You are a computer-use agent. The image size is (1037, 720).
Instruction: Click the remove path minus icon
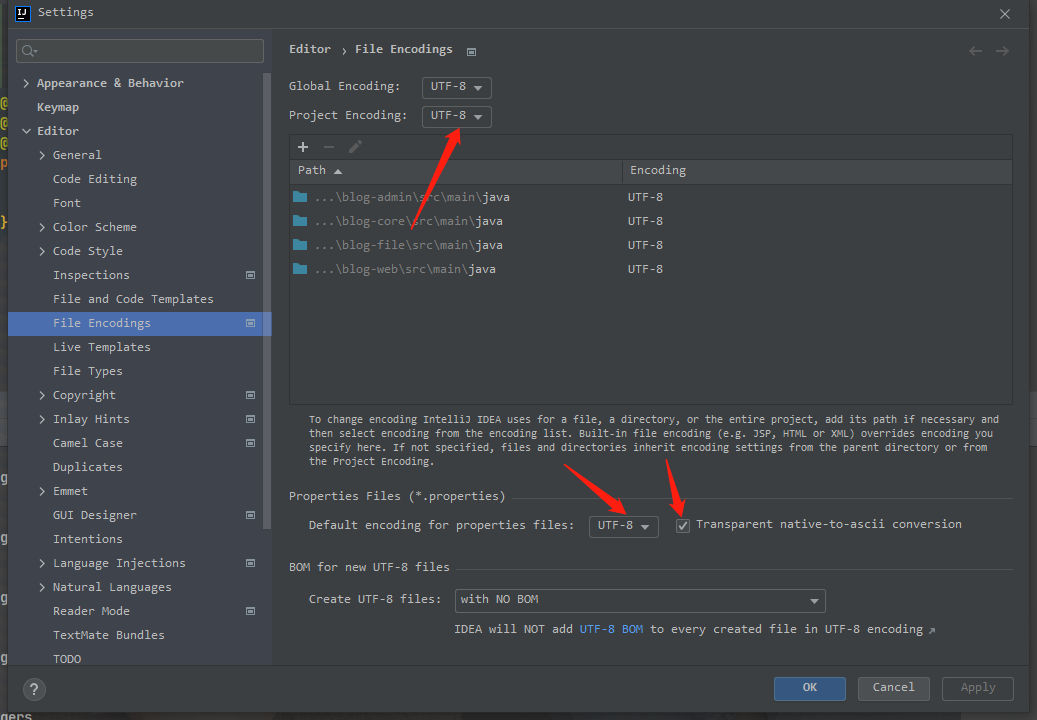click(x=329, y=147)
